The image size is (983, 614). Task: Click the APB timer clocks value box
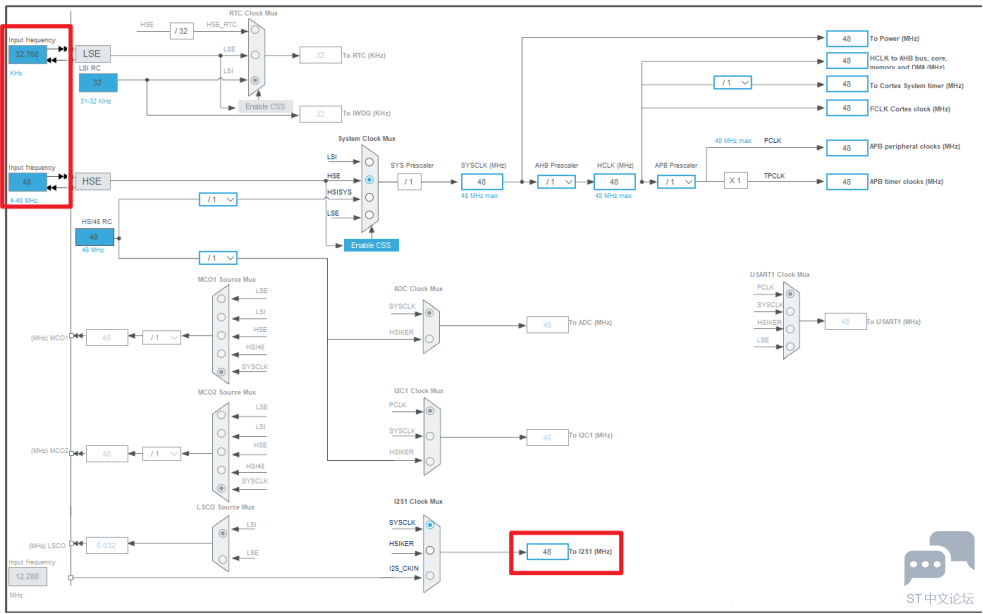click(847, 182)
